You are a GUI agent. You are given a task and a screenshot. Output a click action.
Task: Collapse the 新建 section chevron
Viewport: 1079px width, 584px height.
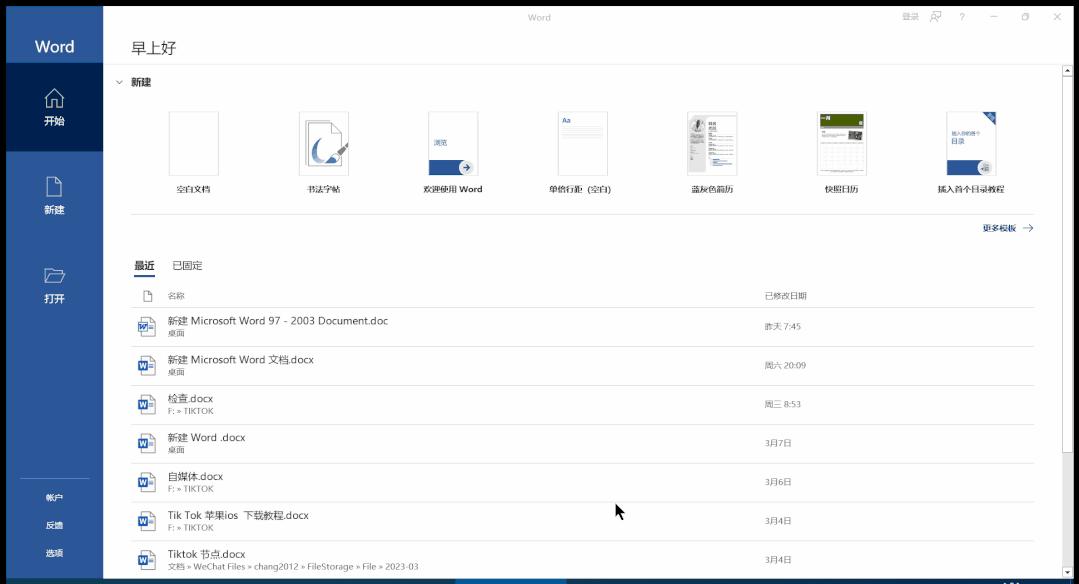click(x=117, y=82)
